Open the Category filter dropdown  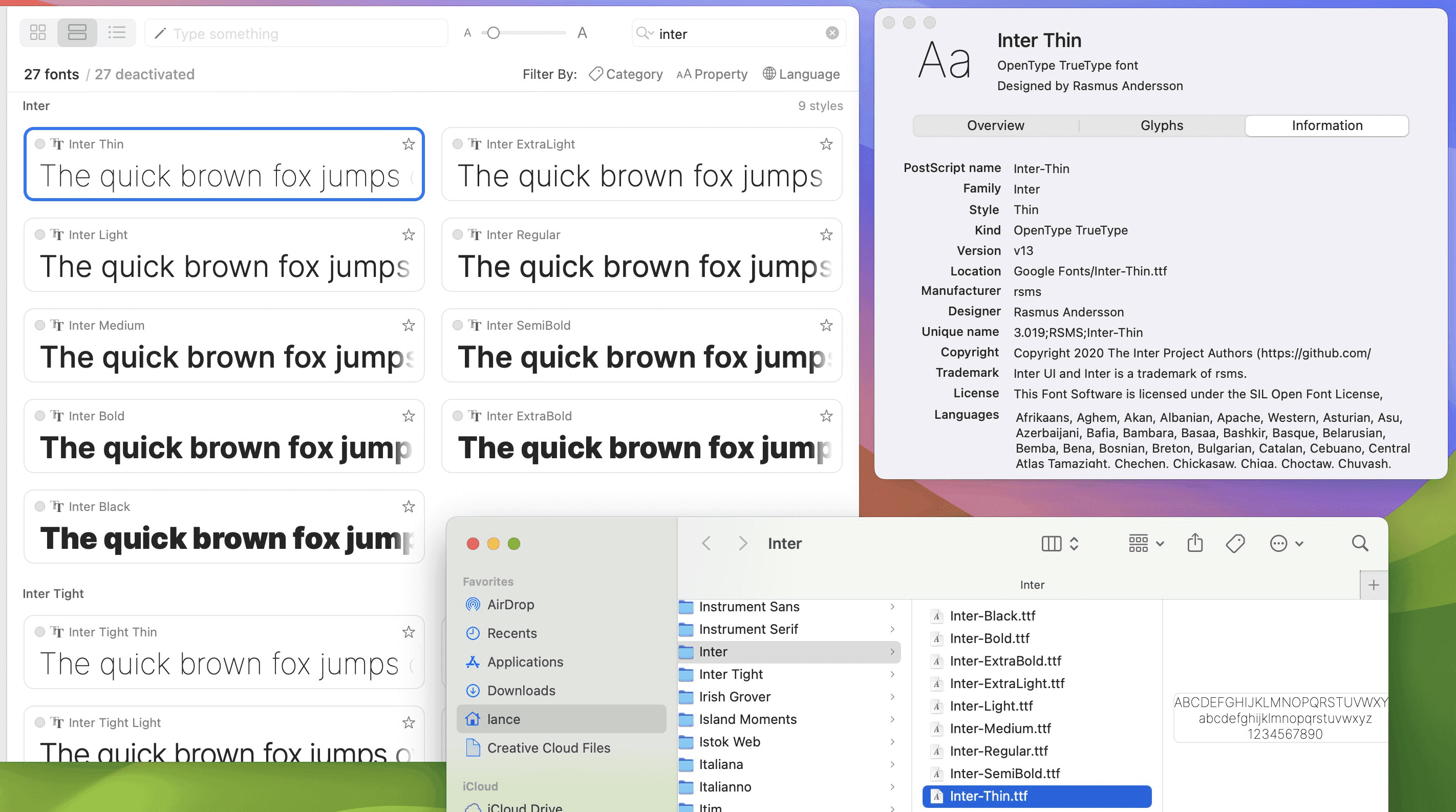626,74
